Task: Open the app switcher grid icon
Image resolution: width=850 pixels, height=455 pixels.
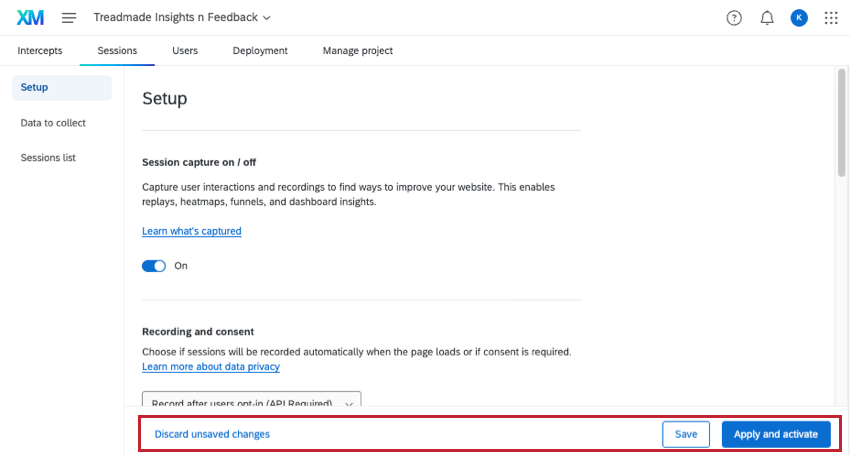Action: tap(831, 18)
